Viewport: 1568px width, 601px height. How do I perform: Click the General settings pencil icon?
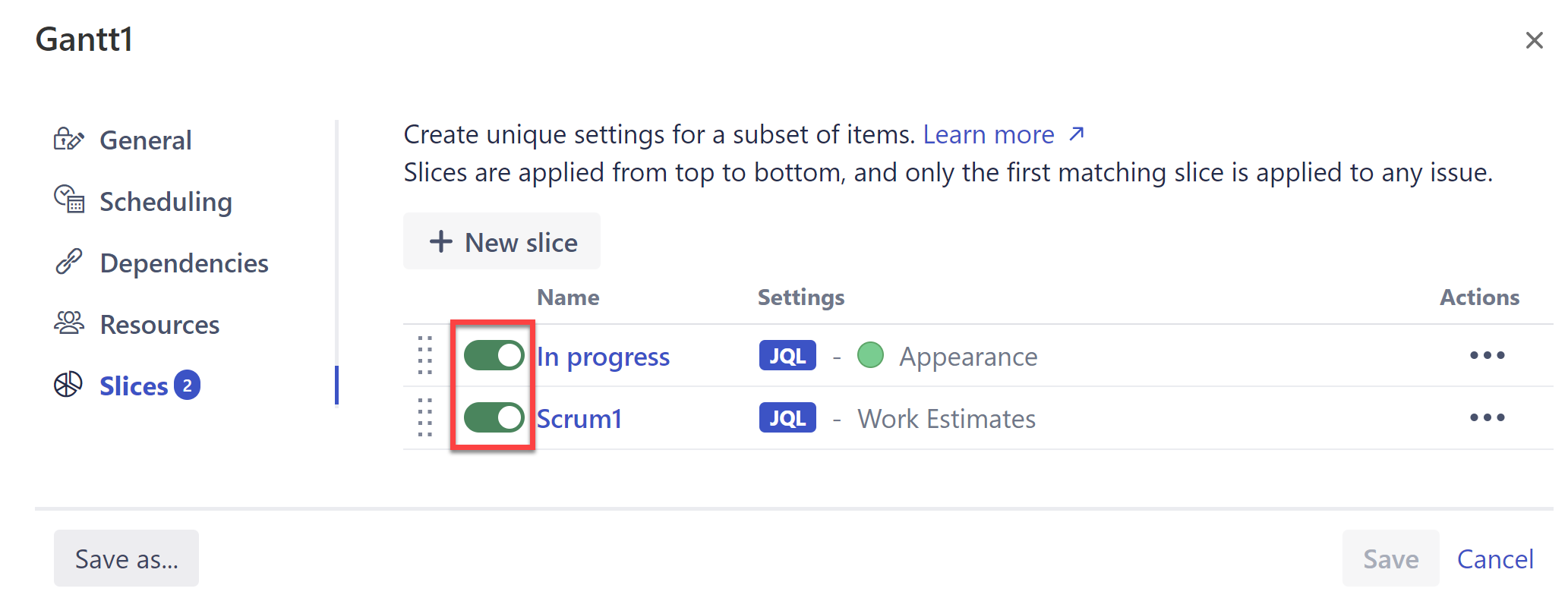point(68,140)
